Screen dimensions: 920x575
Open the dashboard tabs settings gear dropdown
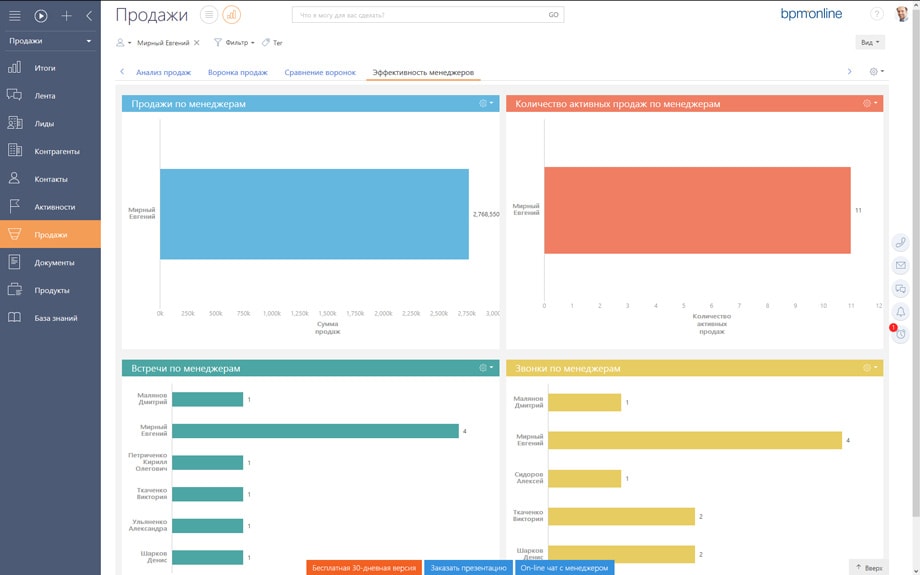pyautogui.click(x=877, y=72)
